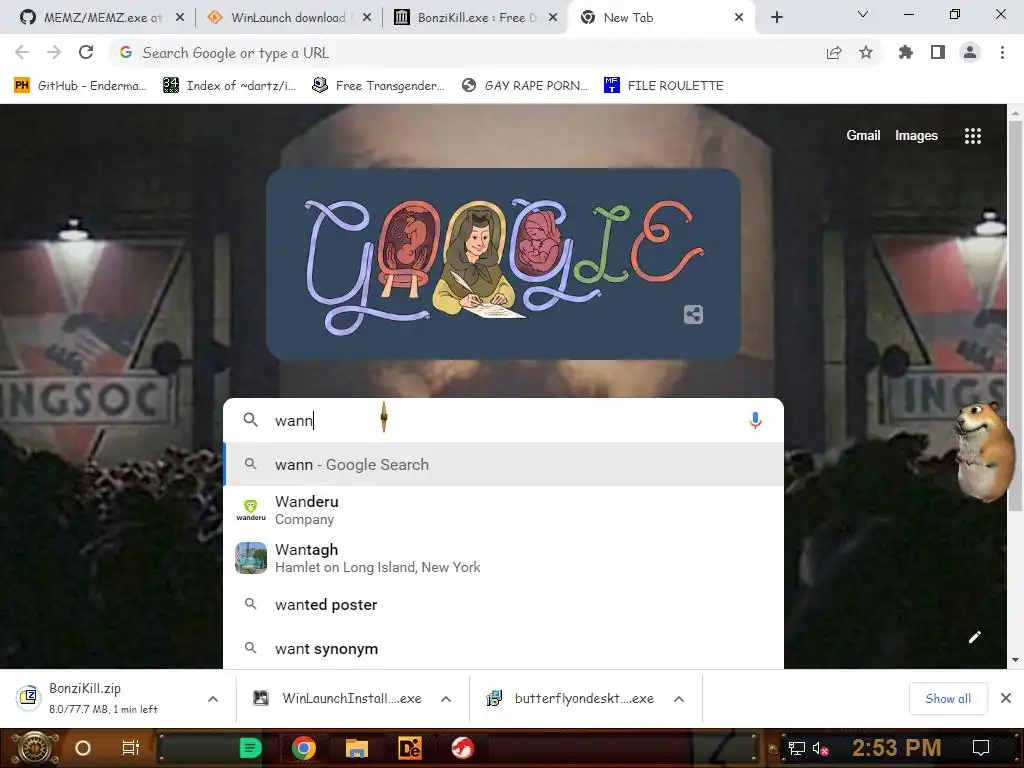Add a new browser tab
Viewport: 1024px width, 768px height.
(776, 18)
